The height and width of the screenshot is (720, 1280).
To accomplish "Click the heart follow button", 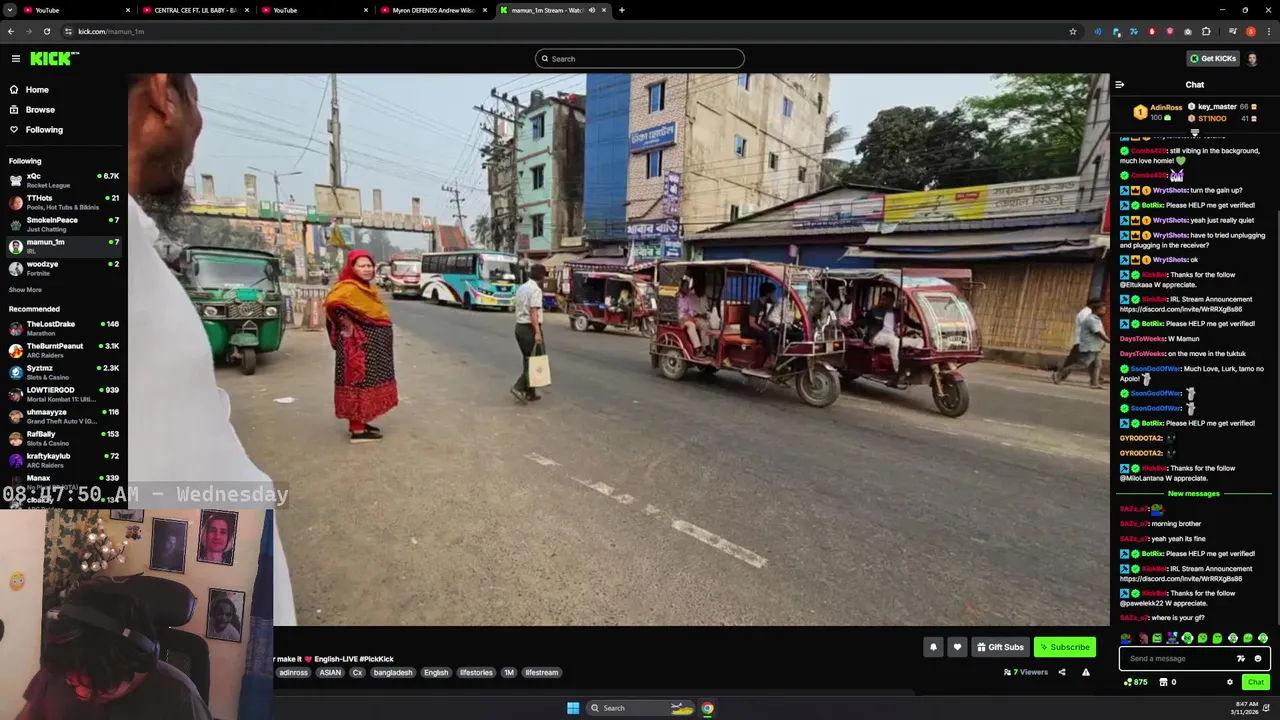I will click(x=957, y=647).
